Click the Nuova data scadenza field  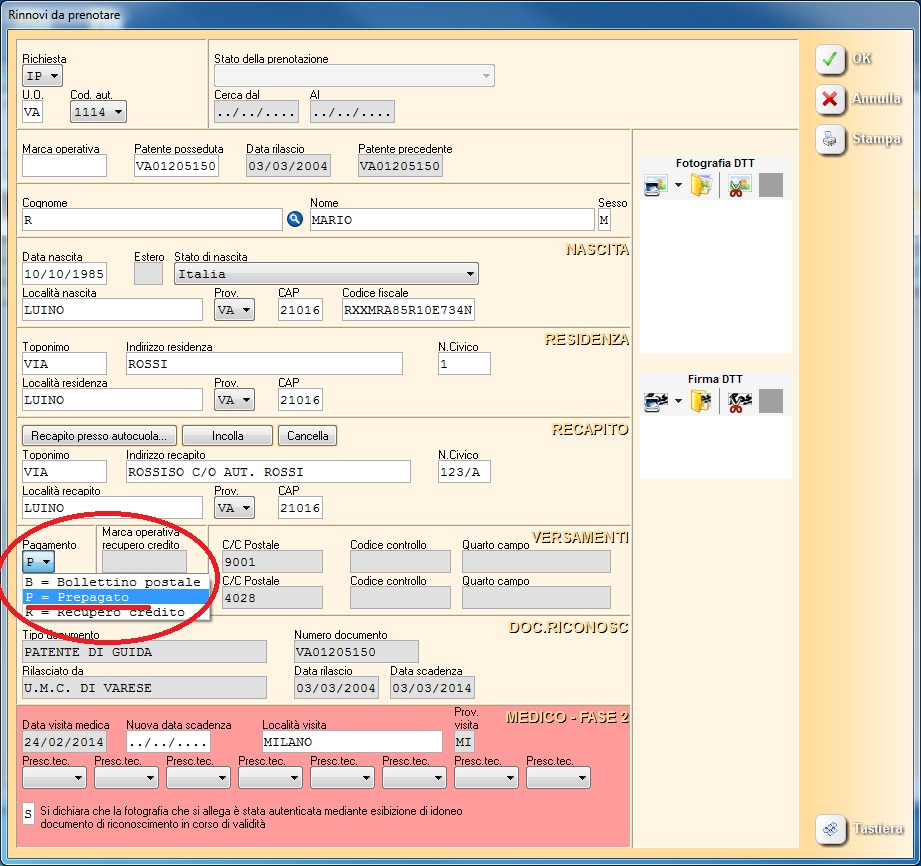point(168,742)
